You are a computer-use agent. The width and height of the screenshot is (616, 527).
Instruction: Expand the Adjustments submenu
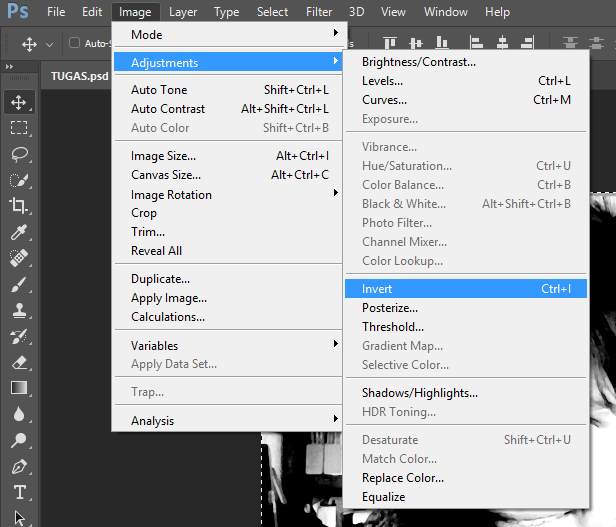pos(228,62)
